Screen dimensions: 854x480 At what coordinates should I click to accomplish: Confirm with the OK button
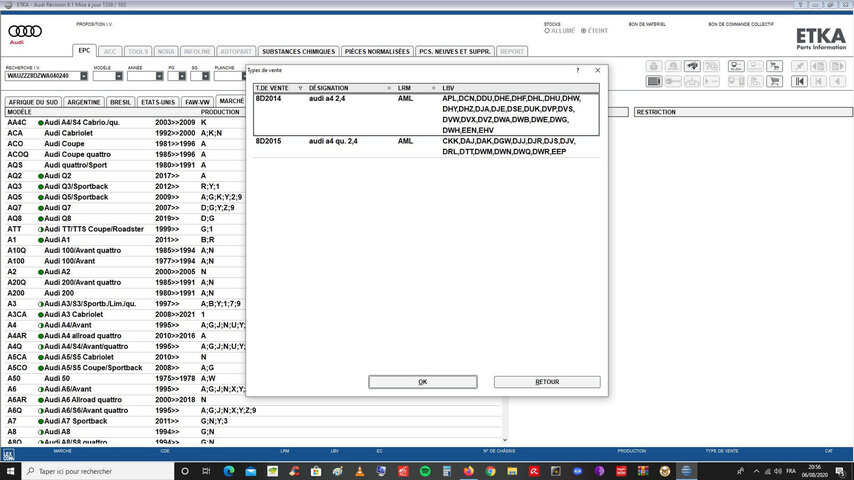[x=423, y=382]
